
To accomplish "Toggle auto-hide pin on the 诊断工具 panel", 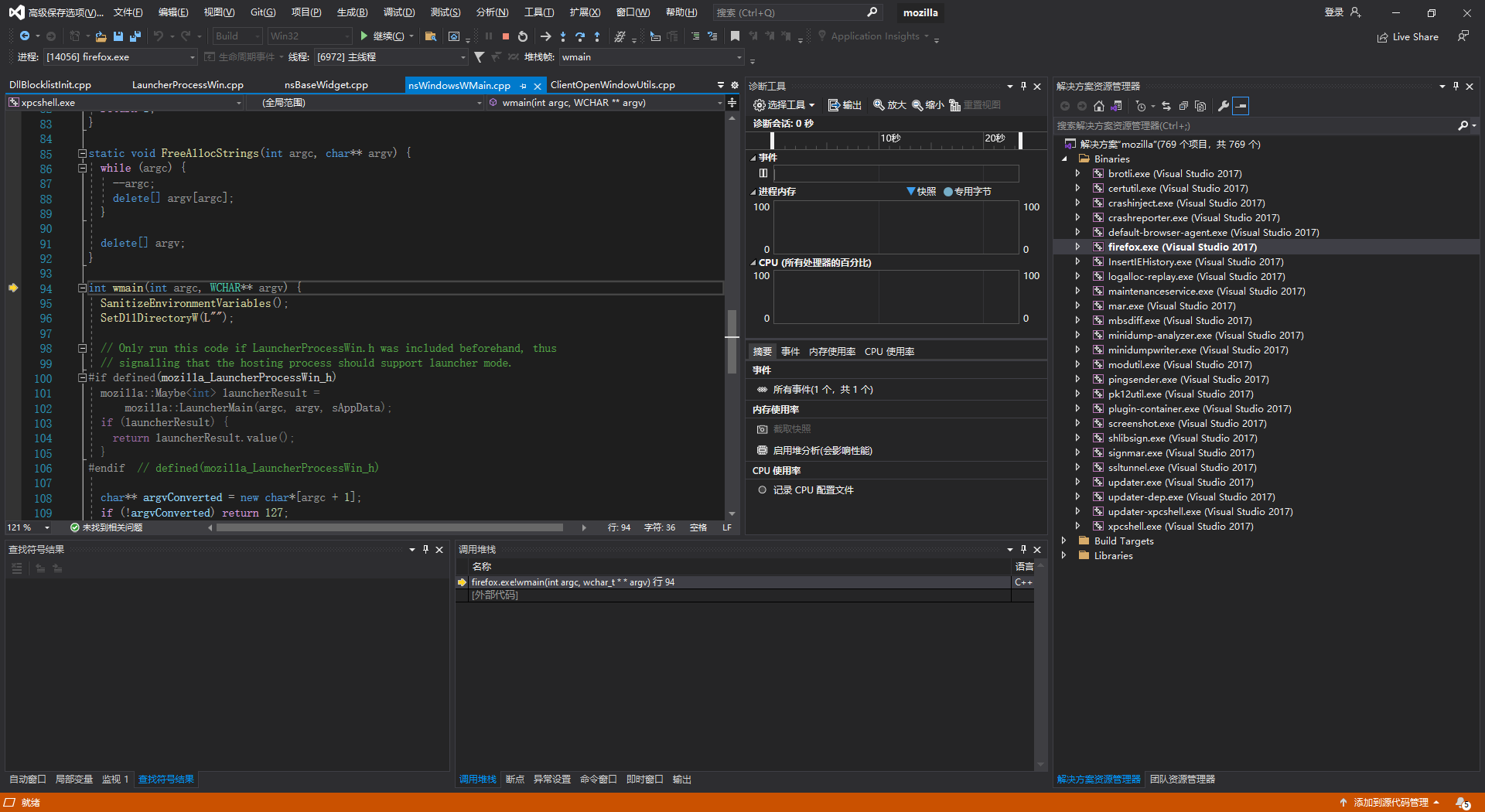I will pyautogui.click(x=1023, y=86).
